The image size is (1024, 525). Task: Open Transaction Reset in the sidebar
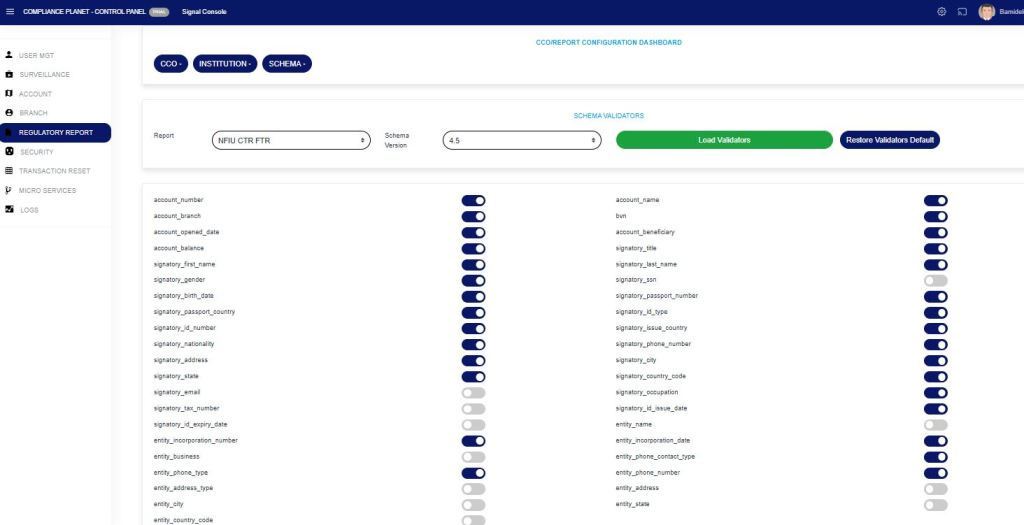(54, 171)
